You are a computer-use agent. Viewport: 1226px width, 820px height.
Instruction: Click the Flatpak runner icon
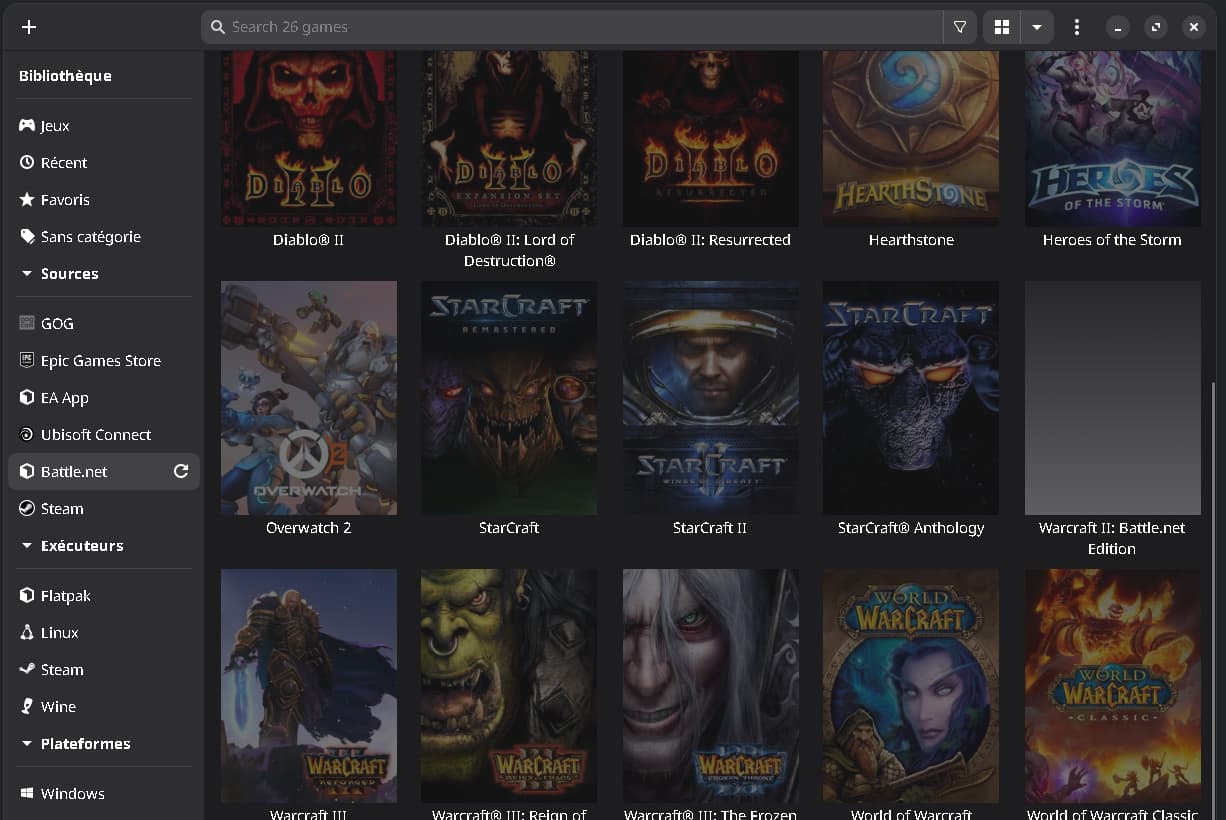click(27, 596)
